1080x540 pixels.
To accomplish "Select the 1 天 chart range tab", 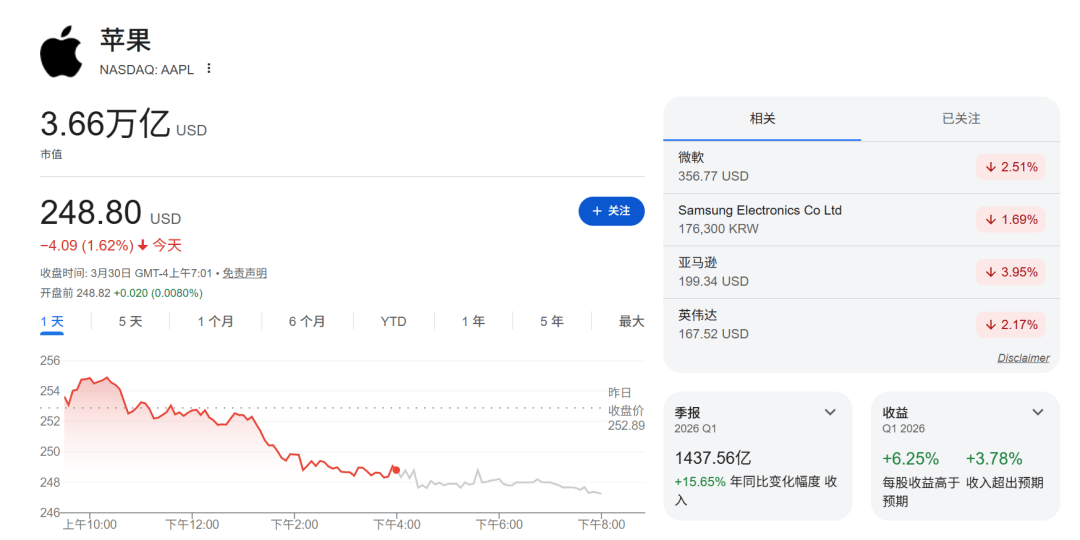I will (x=52, y=321).
